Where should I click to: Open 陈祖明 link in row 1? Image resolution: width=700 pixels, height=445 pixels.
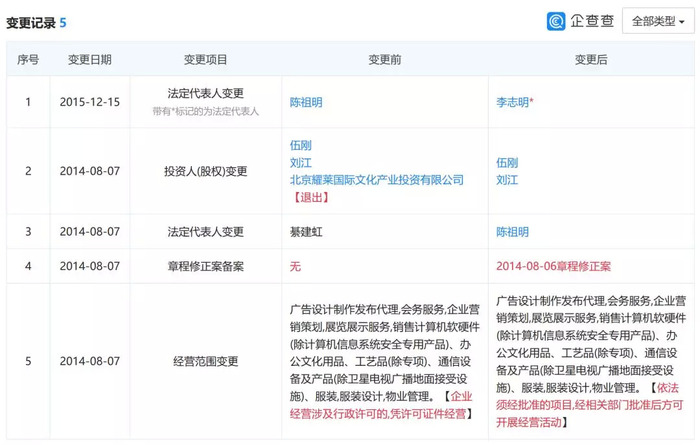point(306,102)
